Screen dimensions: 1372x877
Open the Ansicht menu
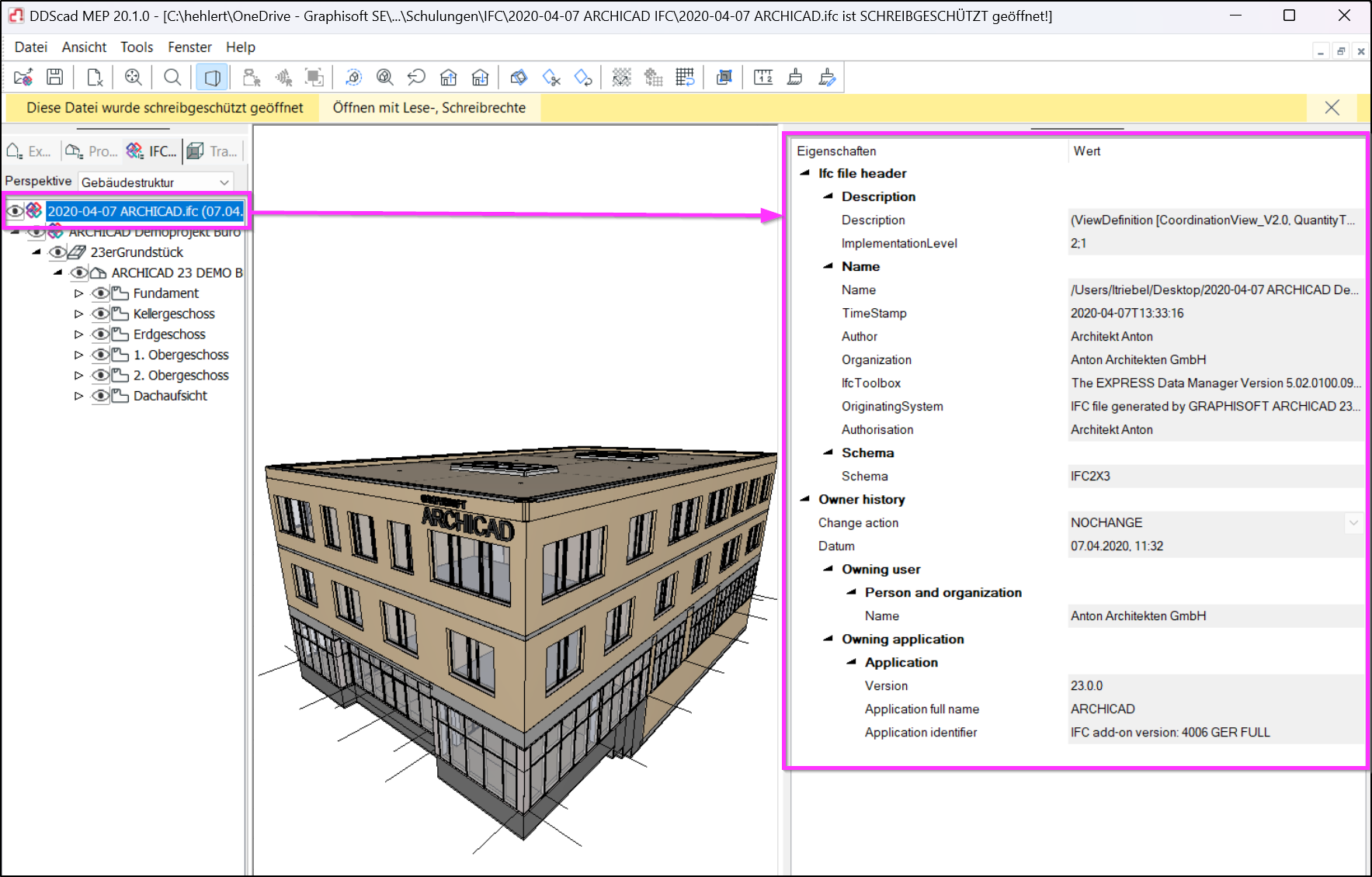click(85, 47)
